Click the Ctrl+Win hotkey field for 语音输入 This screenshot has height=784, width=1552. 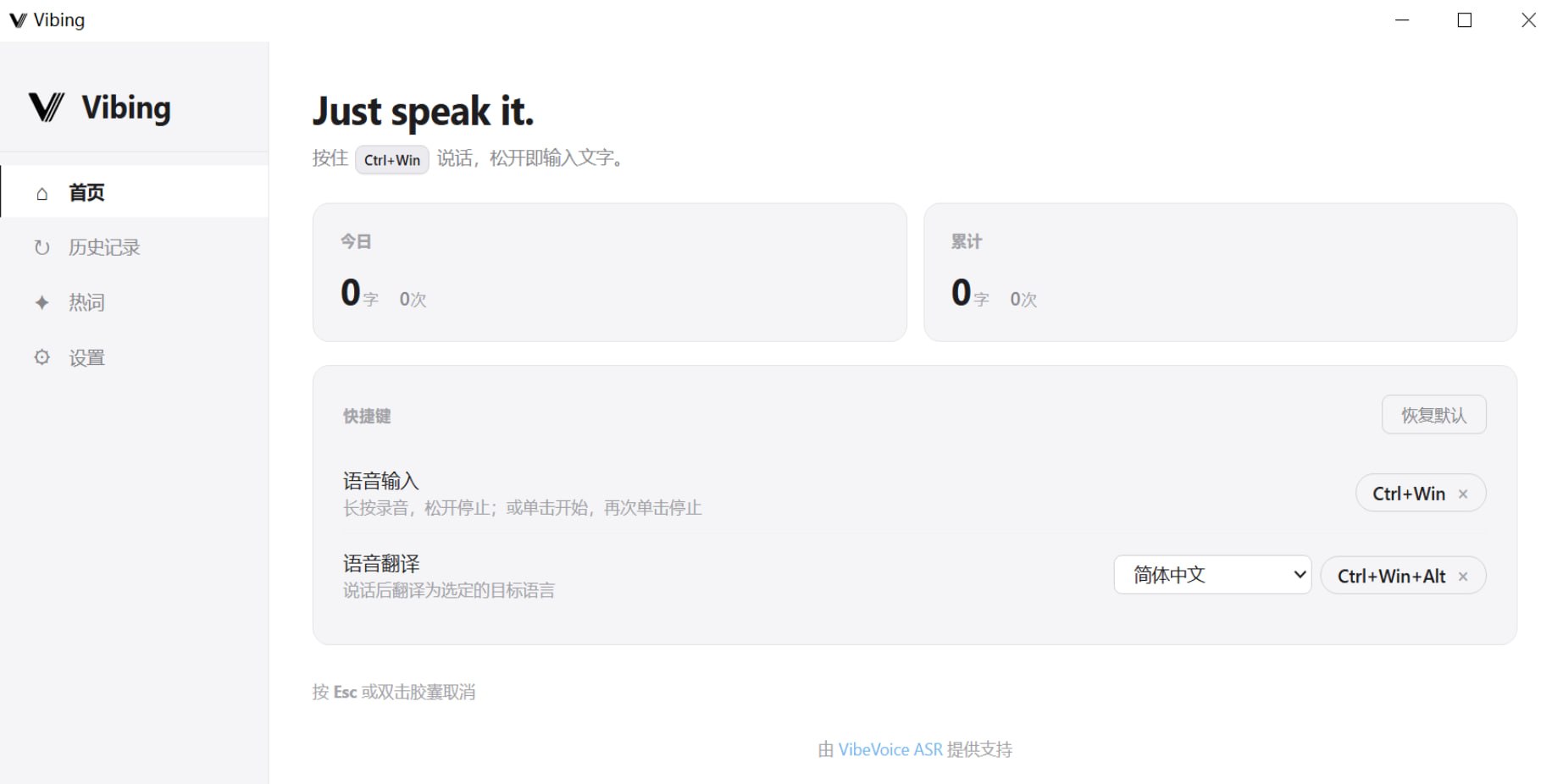1408,494
